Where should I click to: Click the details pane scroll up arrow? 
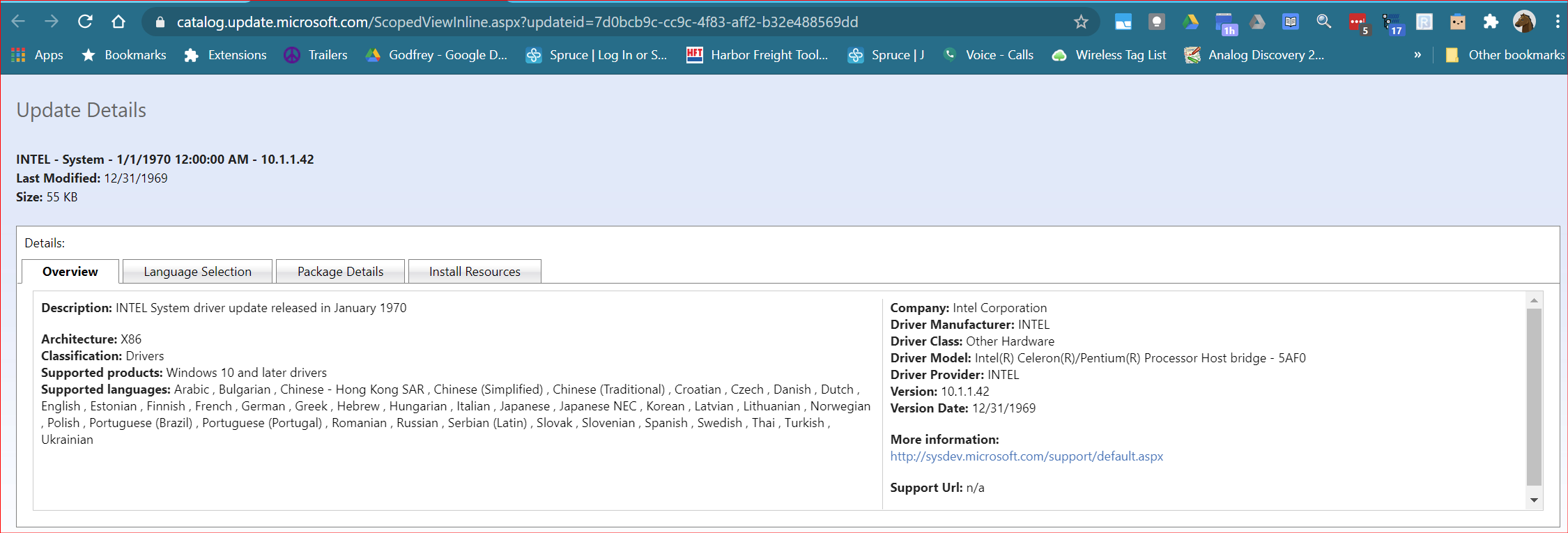point(1534,300)
